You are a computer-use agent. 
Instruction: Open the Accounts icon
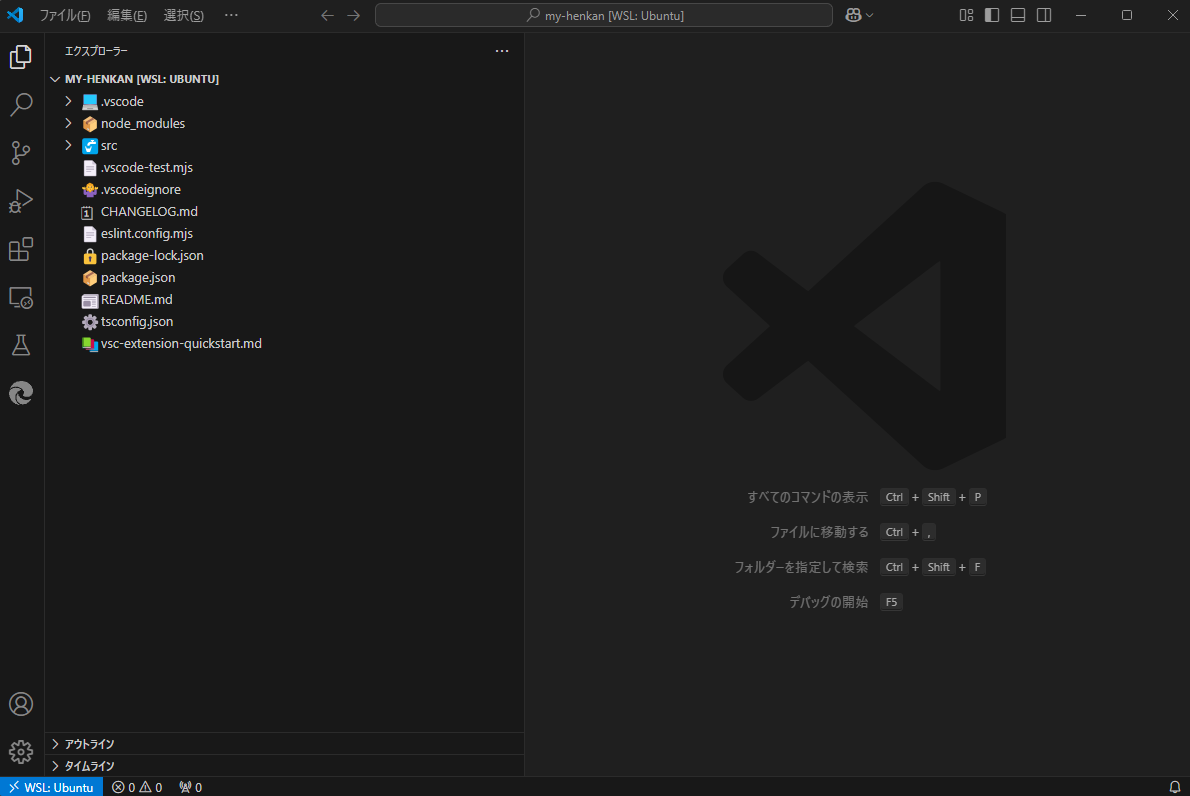point(21,704)
